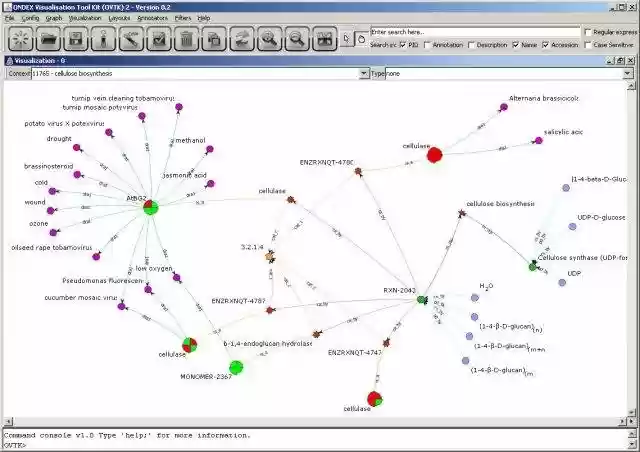Click the zoom in magnifier icon
This screenshot has width=640, height=452.
269,39
